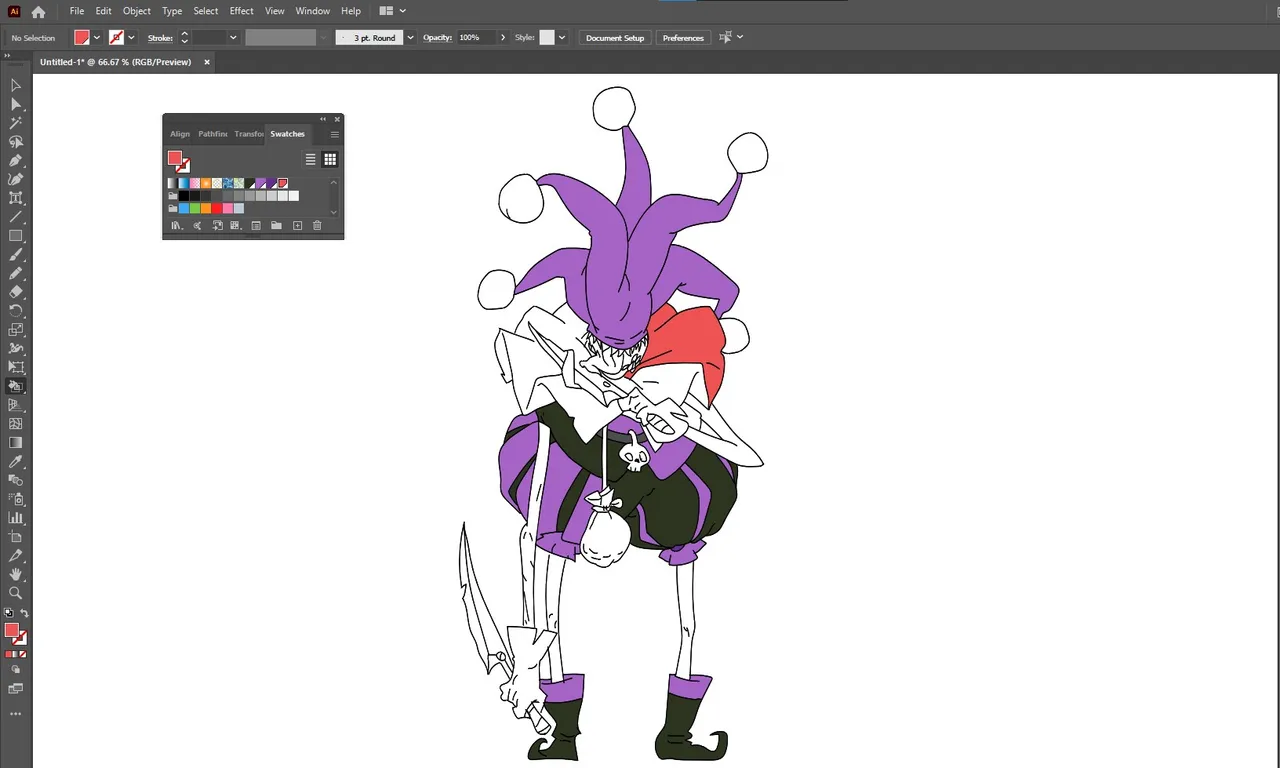Switch to the Pathfinder tab
Screen dimensions: 1280x768
click(212, 134)
